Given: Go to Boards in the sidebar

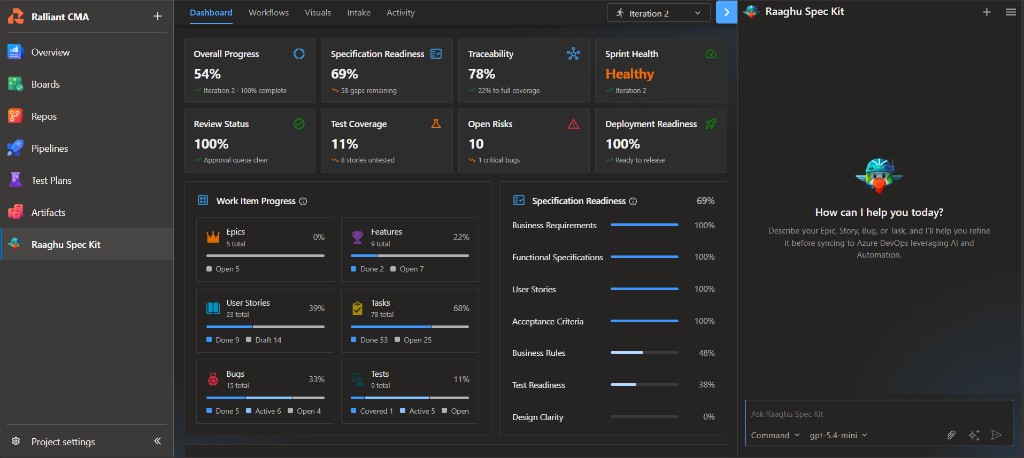Looking at the screenshot, I should 86,84.
